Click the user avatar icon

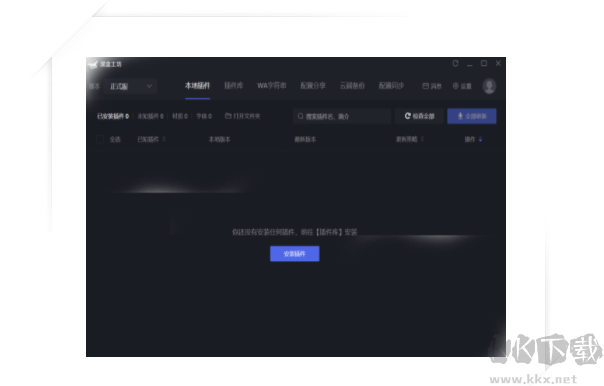click(x=489, y=86)
